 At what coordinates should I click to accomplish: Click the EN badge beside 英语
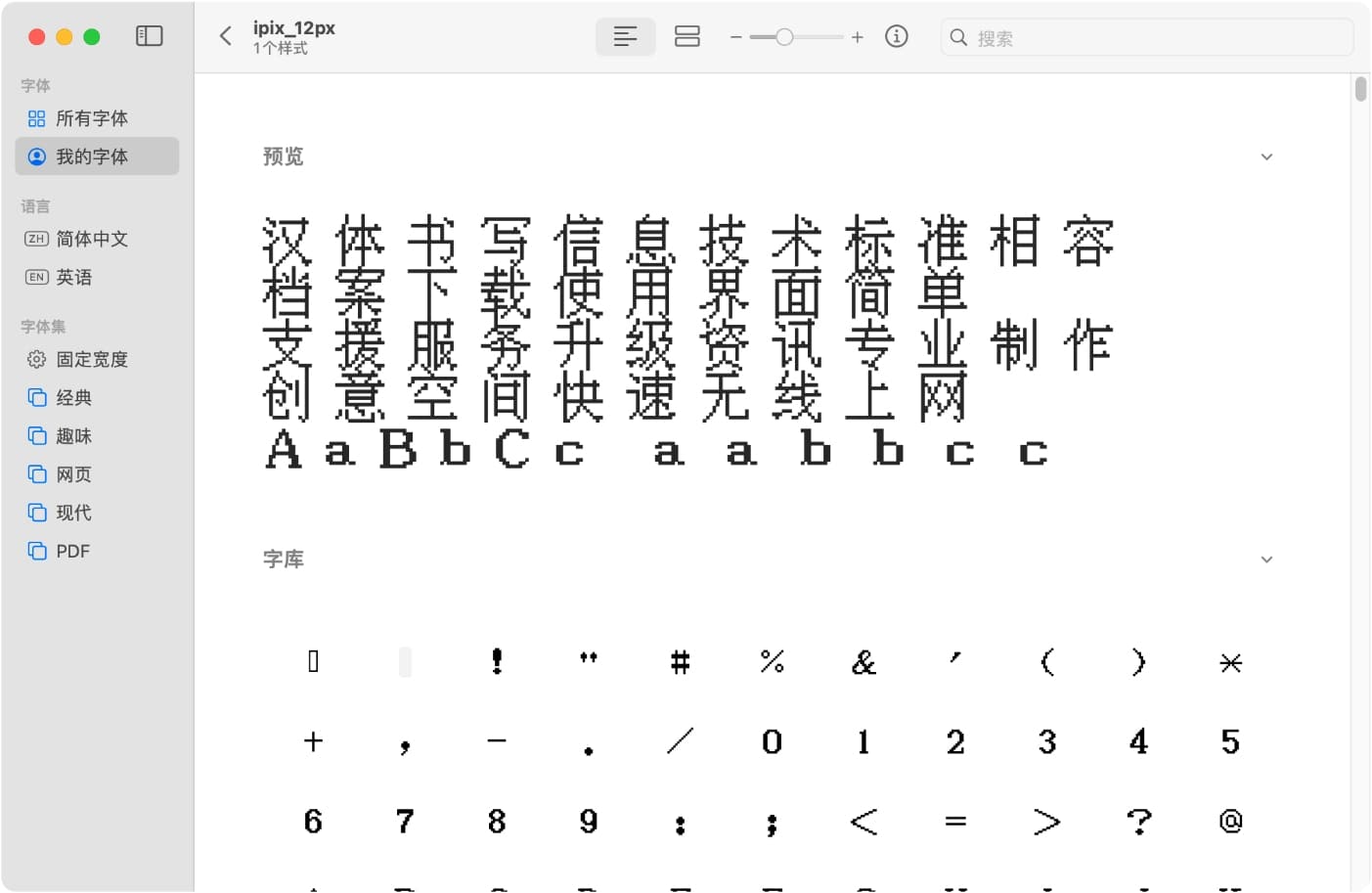tap(35, 277)
